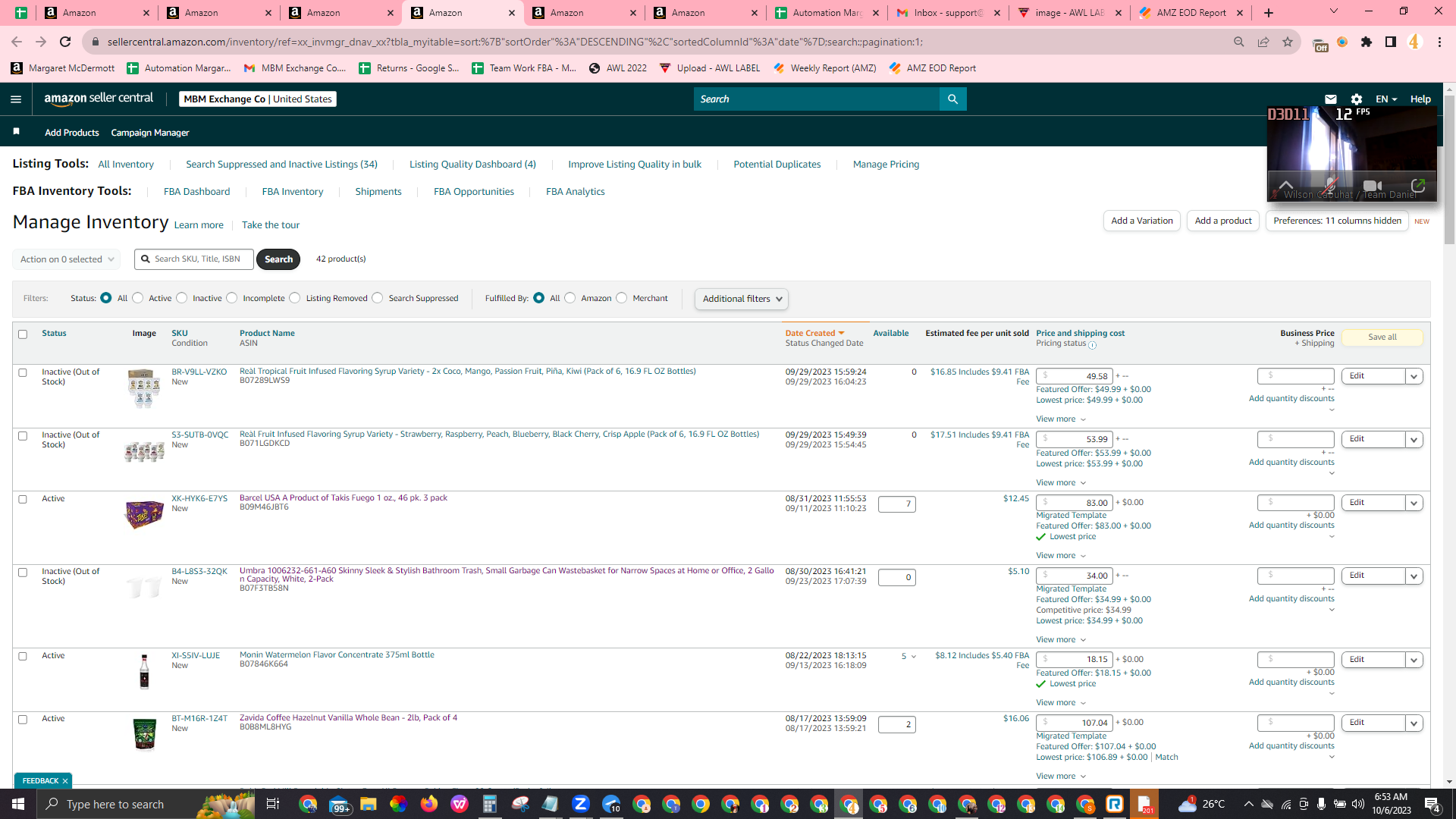The height and width of the screenshot is (819, 1456).
Task: Open the Additional filters dropdown
Action: click(742, 299)
